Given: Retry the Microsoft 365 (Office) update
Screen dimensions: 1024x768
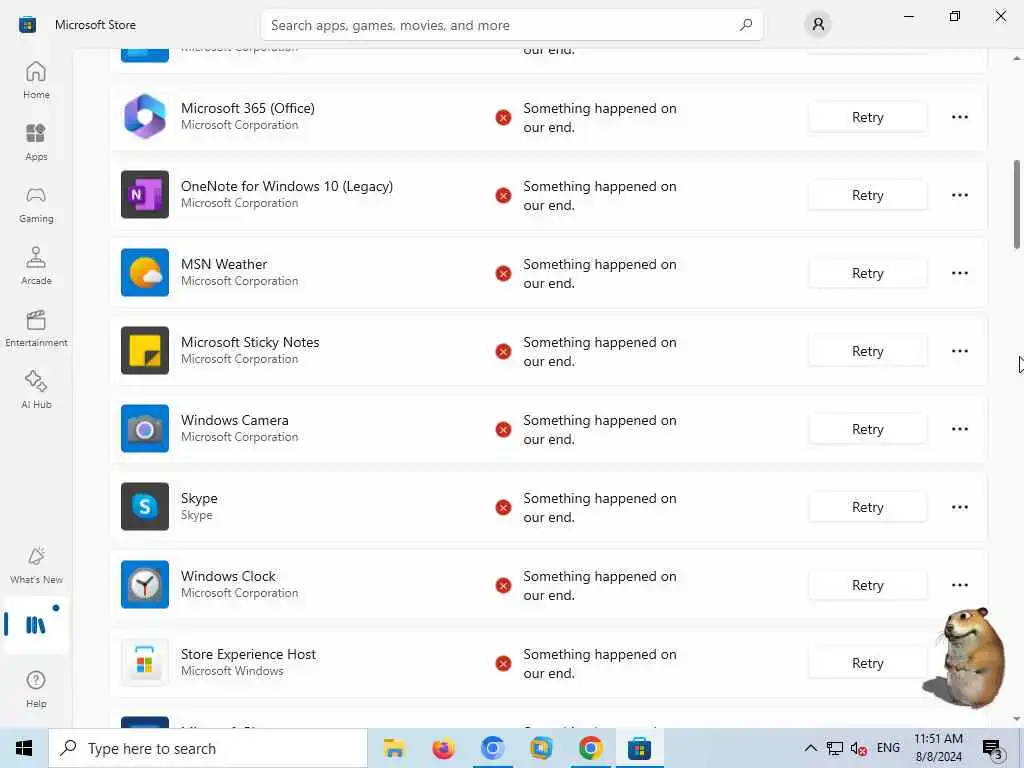Looking at the screenshot, I should pyautogui.click(x=867, y=117).
